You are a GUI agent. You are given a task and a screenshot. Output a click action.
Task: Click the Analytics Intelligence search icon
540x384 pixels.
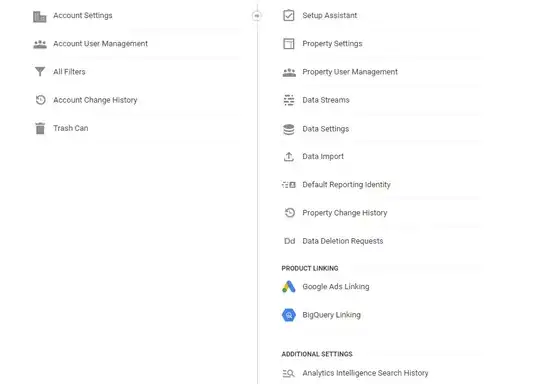[x=289, y=373]
